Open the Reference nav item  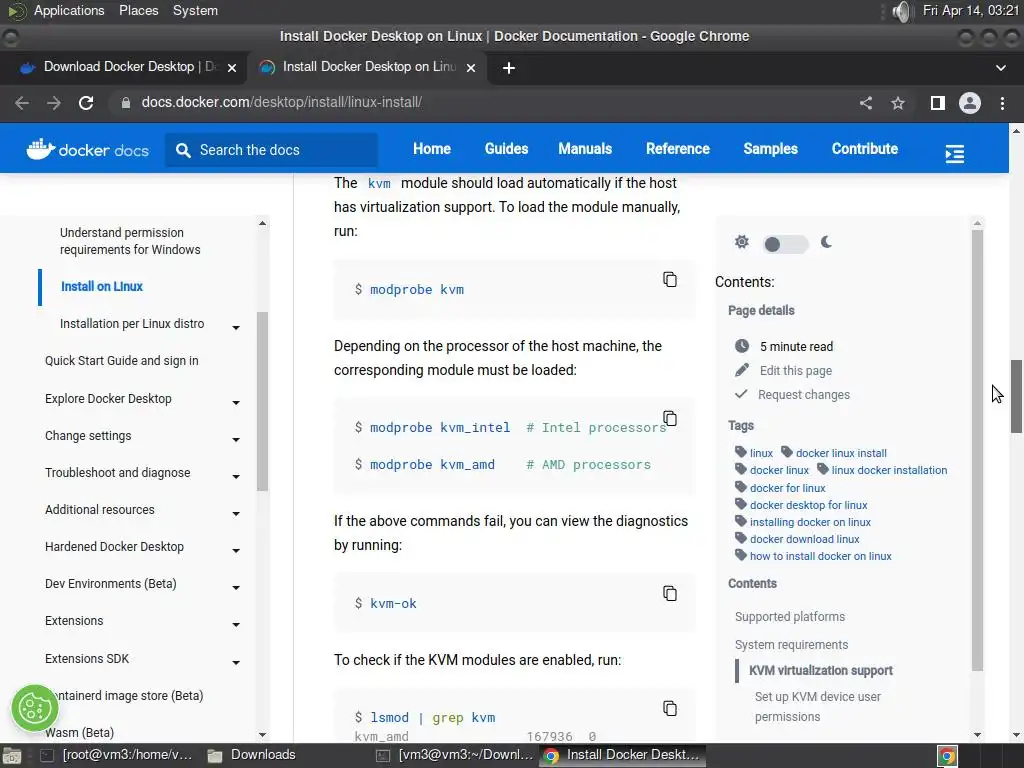click(677, 149)
